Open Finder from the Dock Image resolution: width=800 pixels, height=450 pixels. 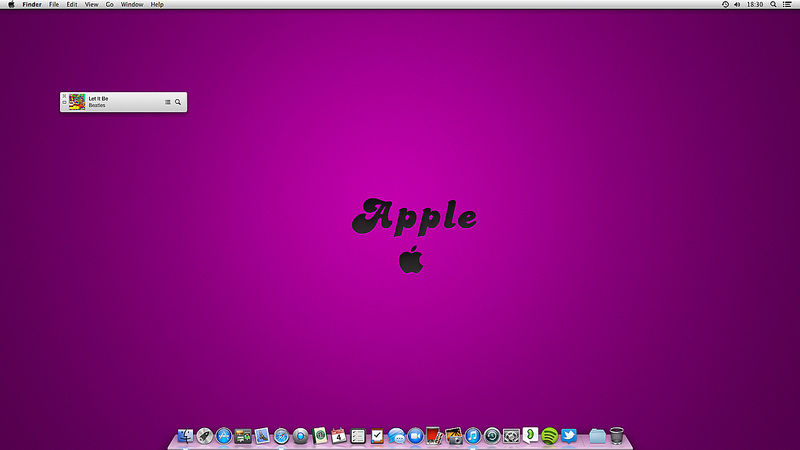pos(185,436)
